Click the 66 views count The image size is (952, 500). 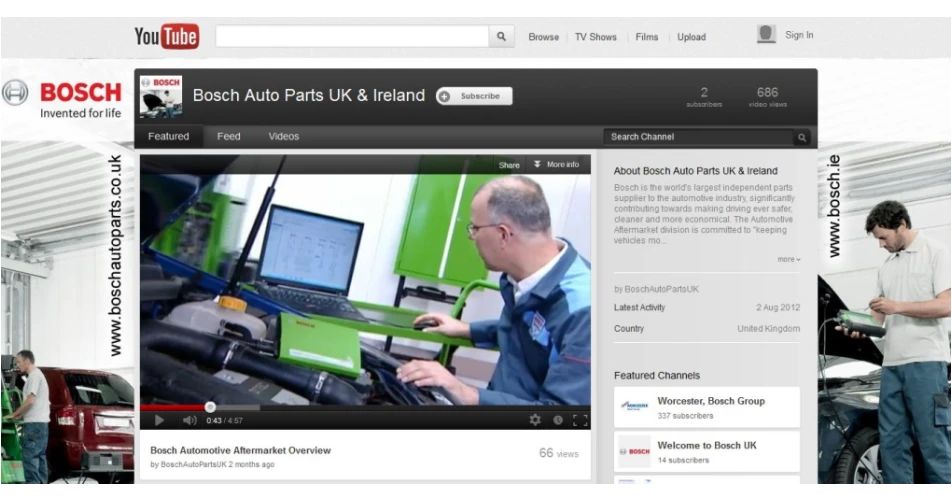click(x=559, y=453)
